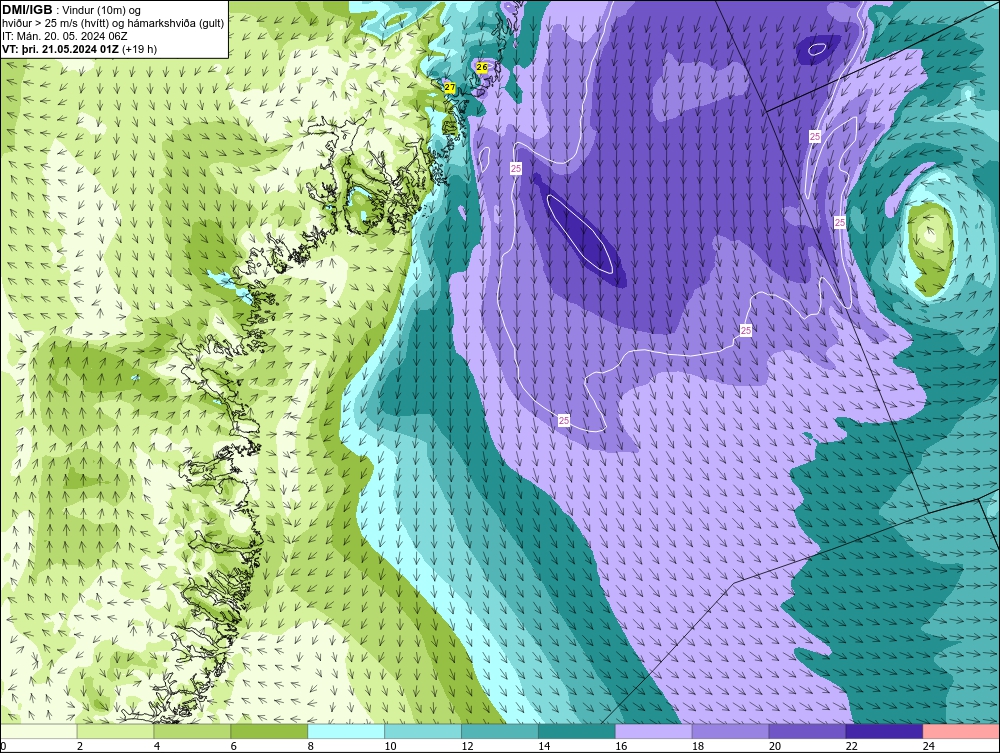
Task: Pick the pink above-24 m/s legend swatch
Action: coord(961,731)
